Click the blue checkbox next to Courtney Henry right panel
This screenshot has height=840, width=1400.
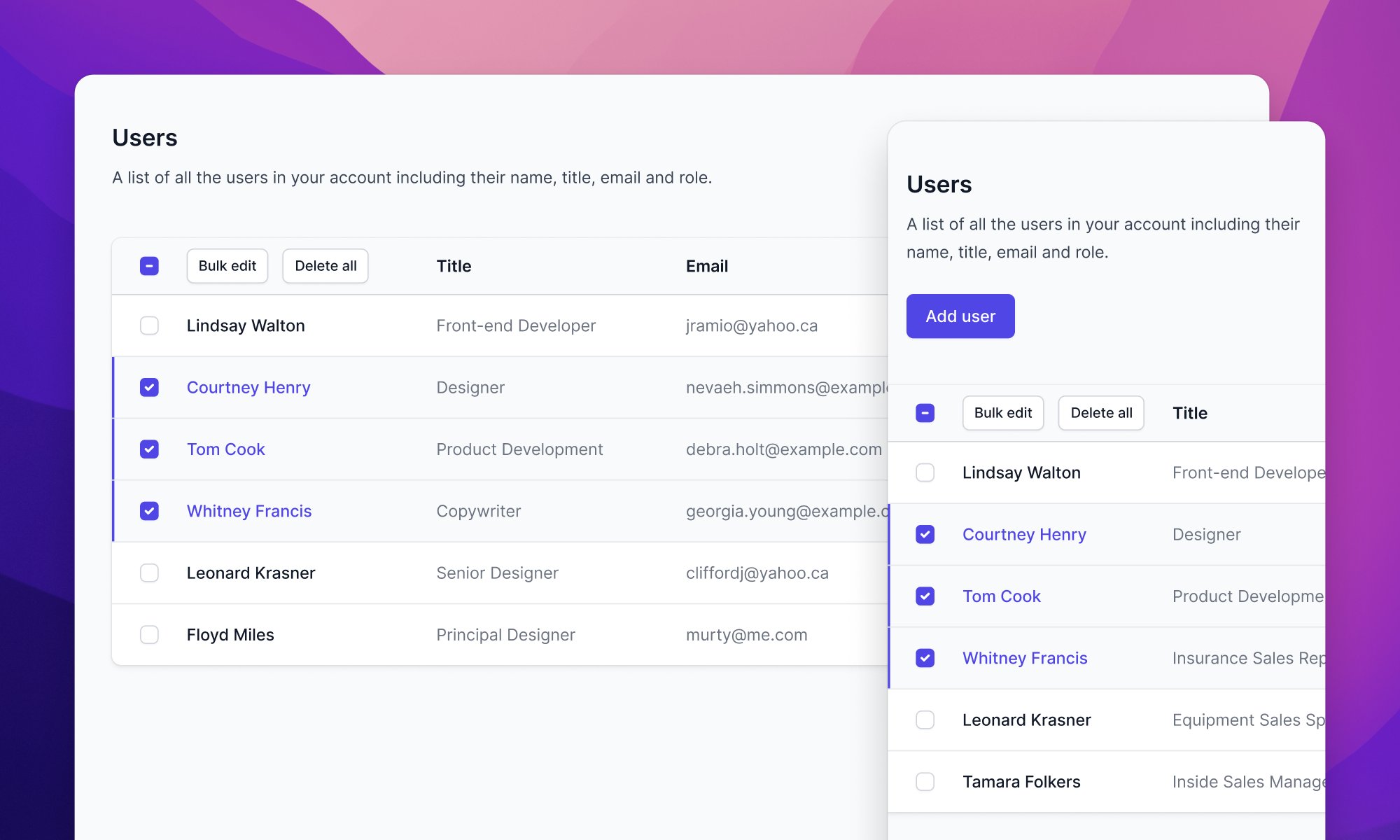click(x=924, y=534)
